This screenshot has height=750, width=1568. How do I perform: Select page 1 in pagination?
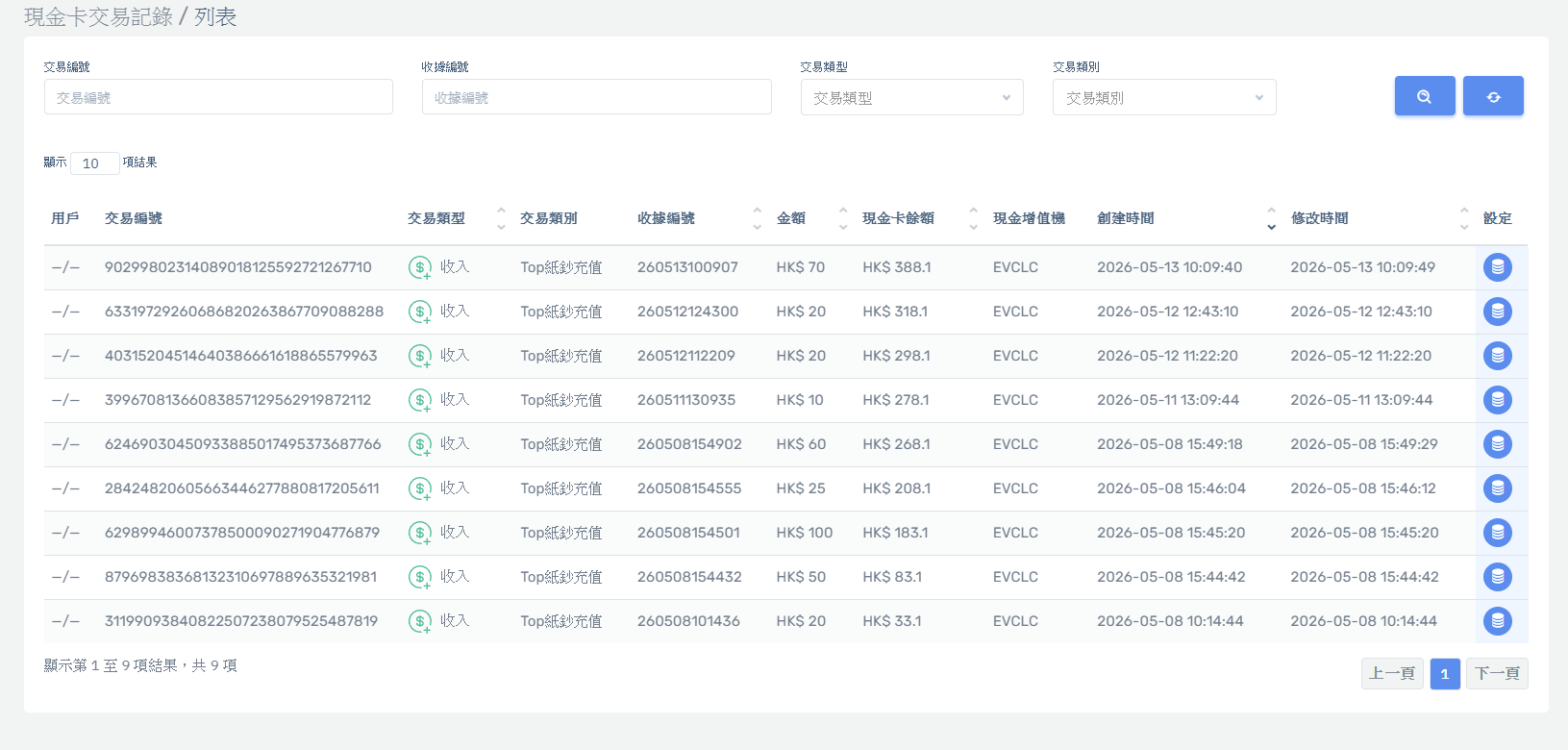[x=1445, y=673]
